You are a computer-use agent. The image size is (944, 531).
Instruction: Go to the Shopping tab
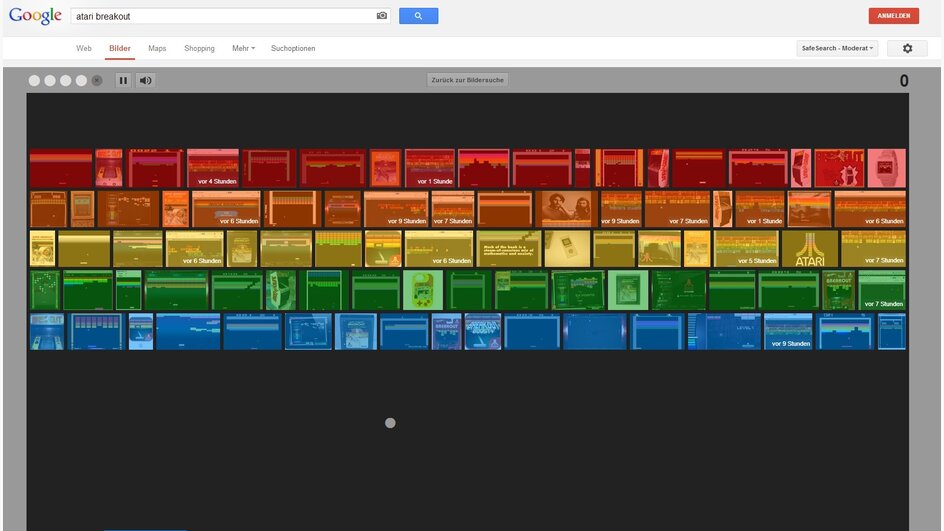[199, 48]
